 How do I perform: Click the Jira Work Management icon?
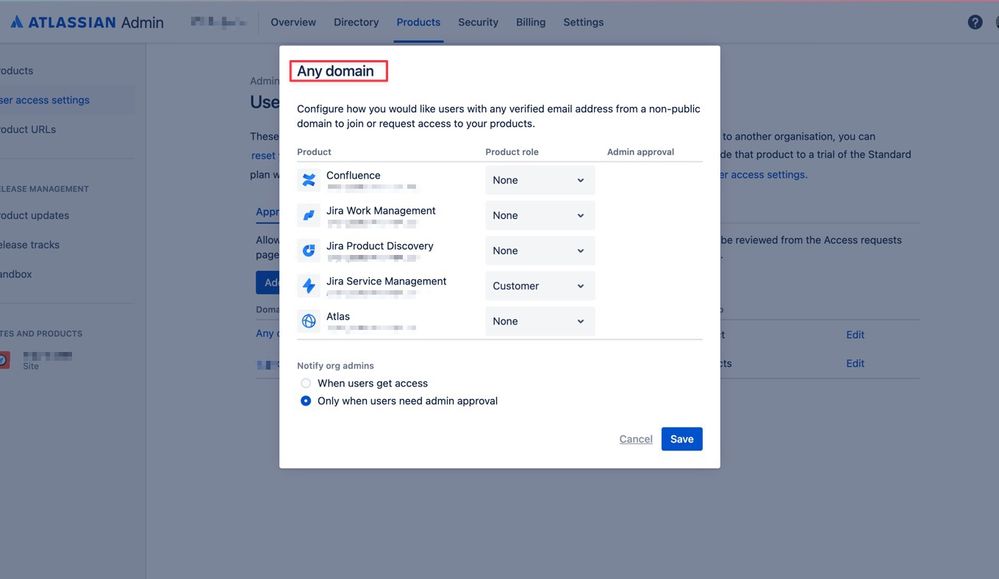pyautogui.click(x=309, y=215)
